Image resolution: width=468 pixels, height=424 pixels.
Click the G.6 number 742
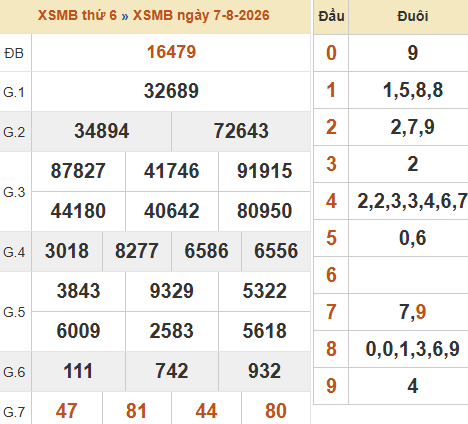pyautogui.click(x=171, y=371)
